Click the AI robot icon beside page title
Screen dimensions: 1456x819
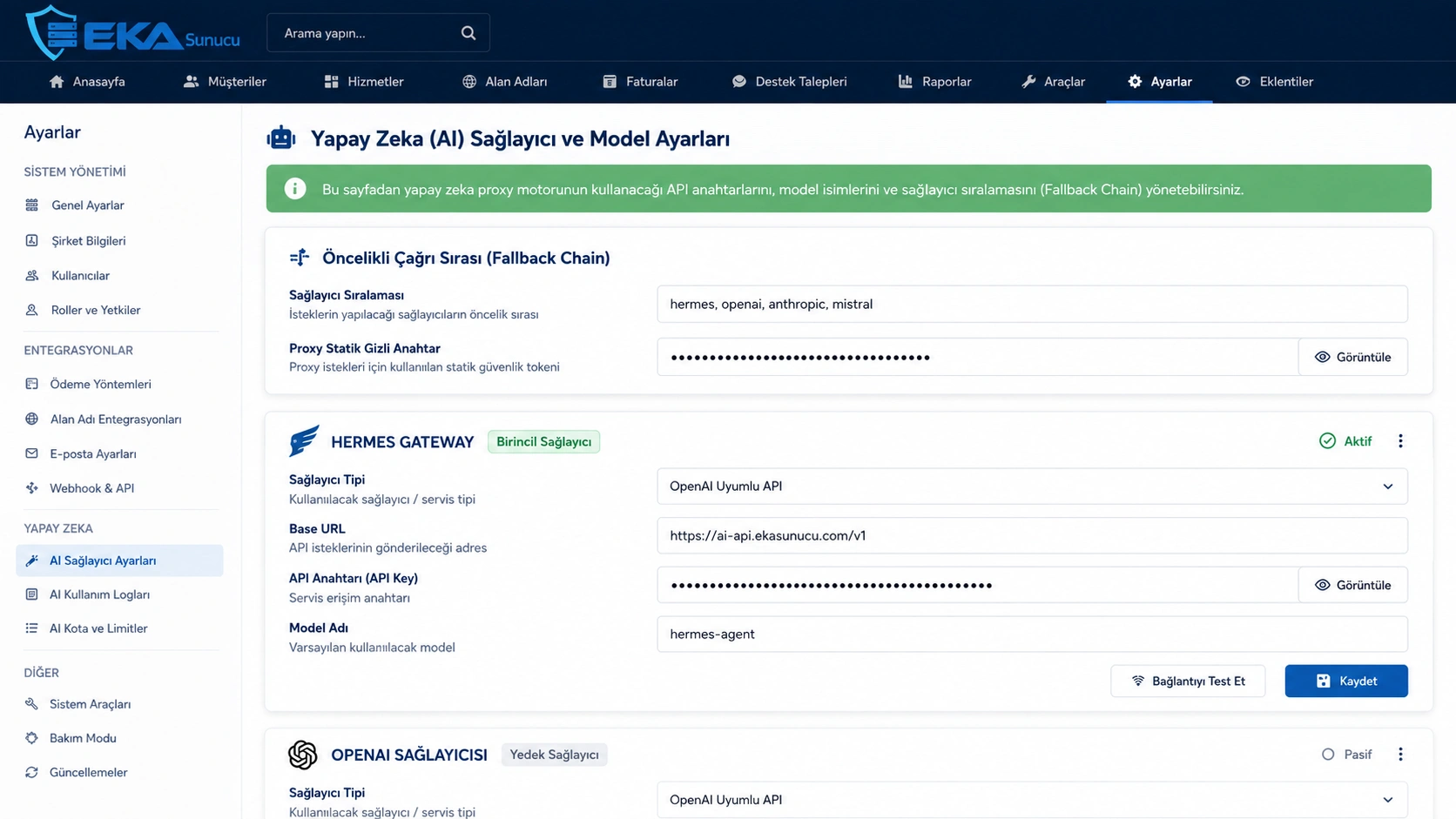coord(281,138)
